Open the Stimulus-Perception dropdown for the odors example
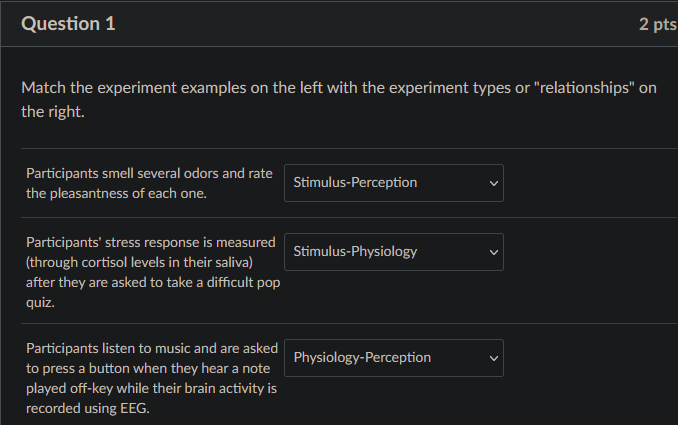Image resolution: width=678 pixels, height=425 pixels. 393,183
